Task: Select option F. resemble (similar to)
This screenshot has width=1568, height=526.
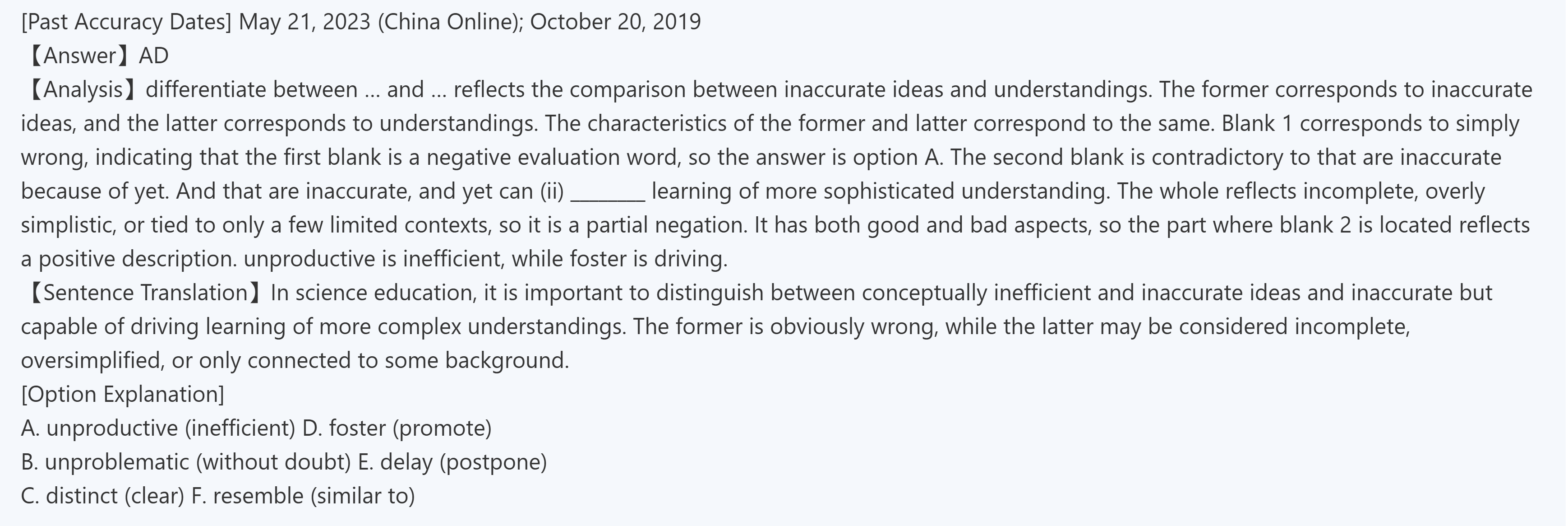Action: tap(303, 496)
